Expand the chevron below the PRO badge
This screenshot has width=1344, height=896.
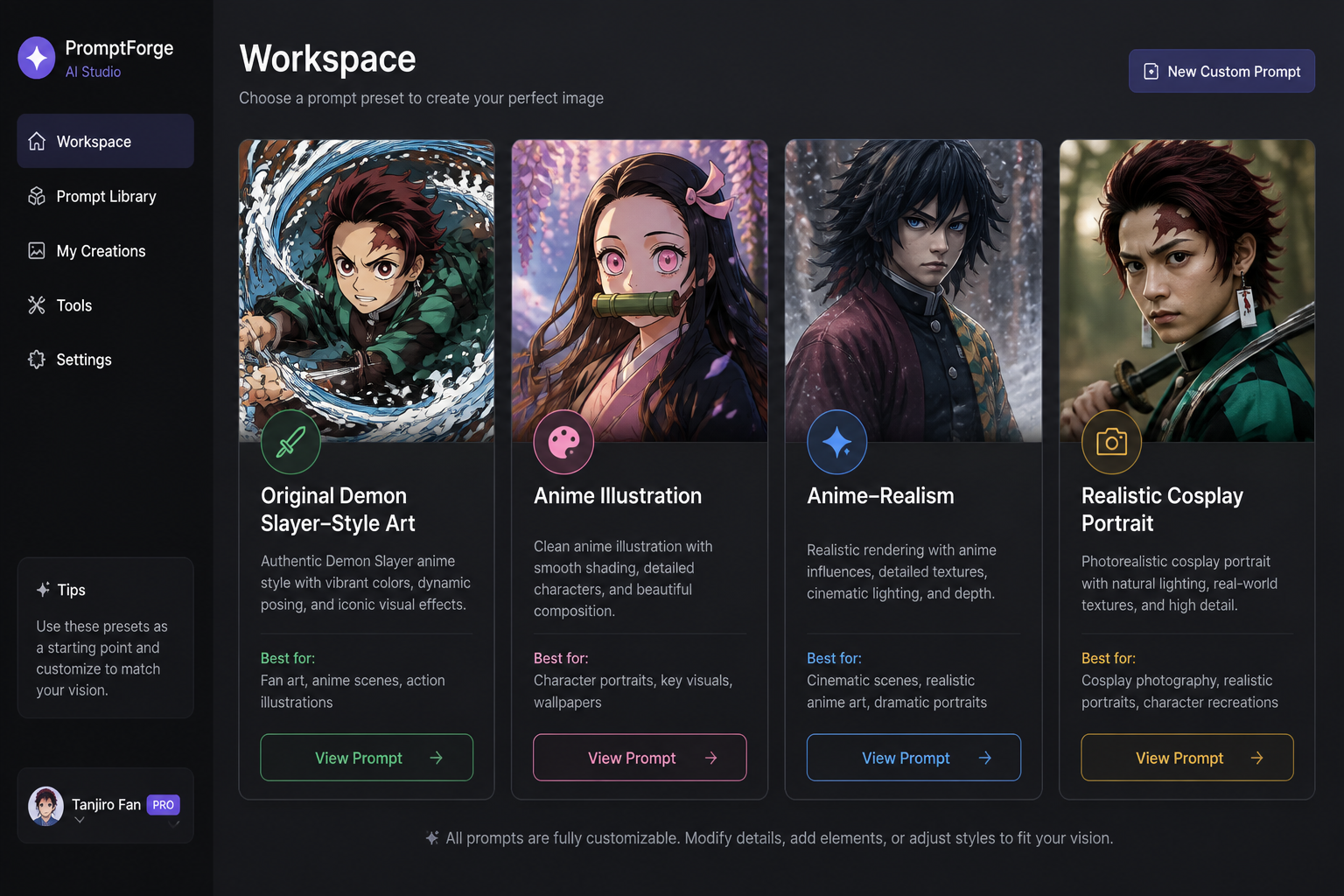pyautogui.click(x=173, y=822)
